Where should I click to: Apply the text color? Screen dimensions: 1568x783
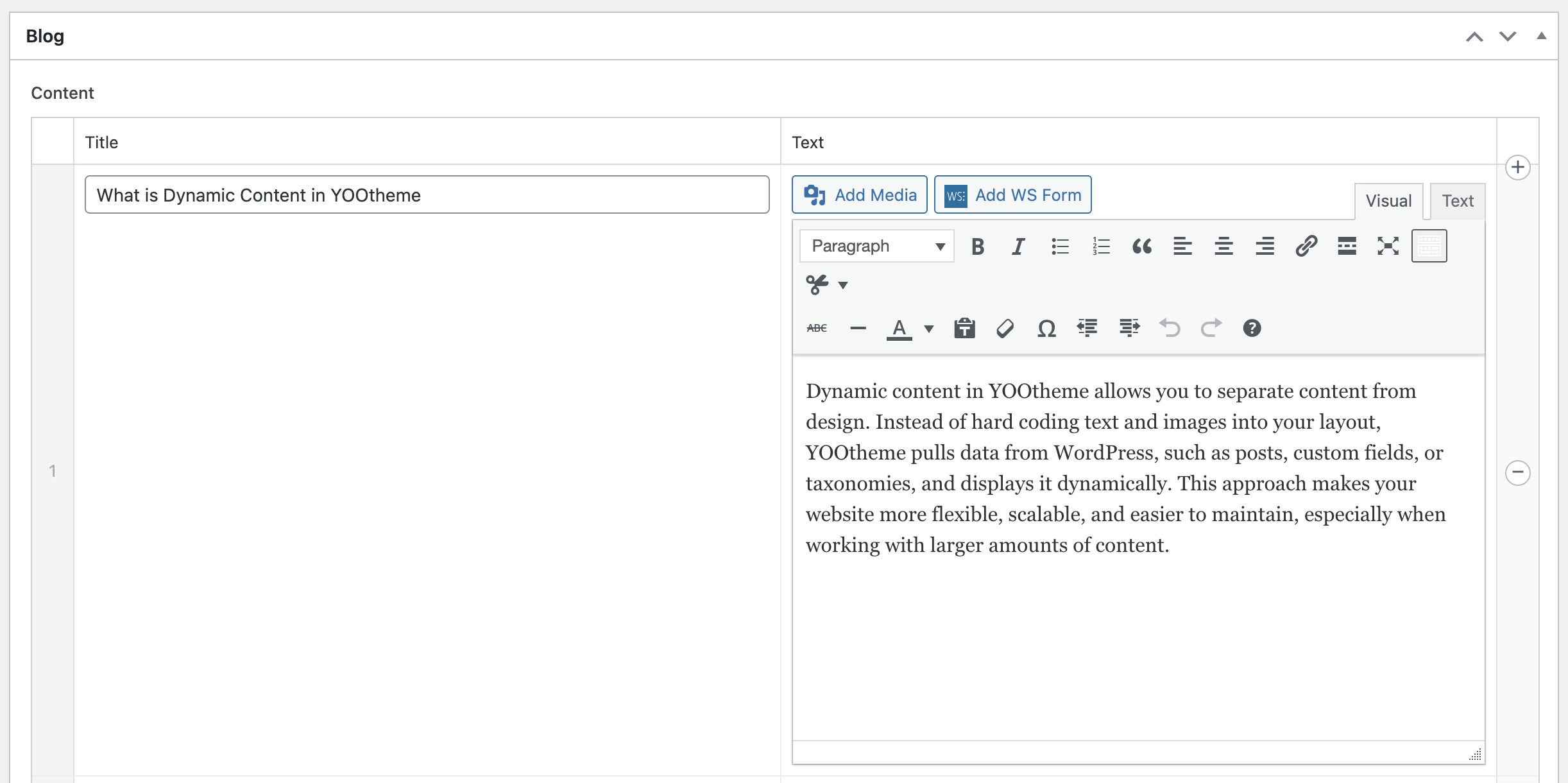click(899, 329)
